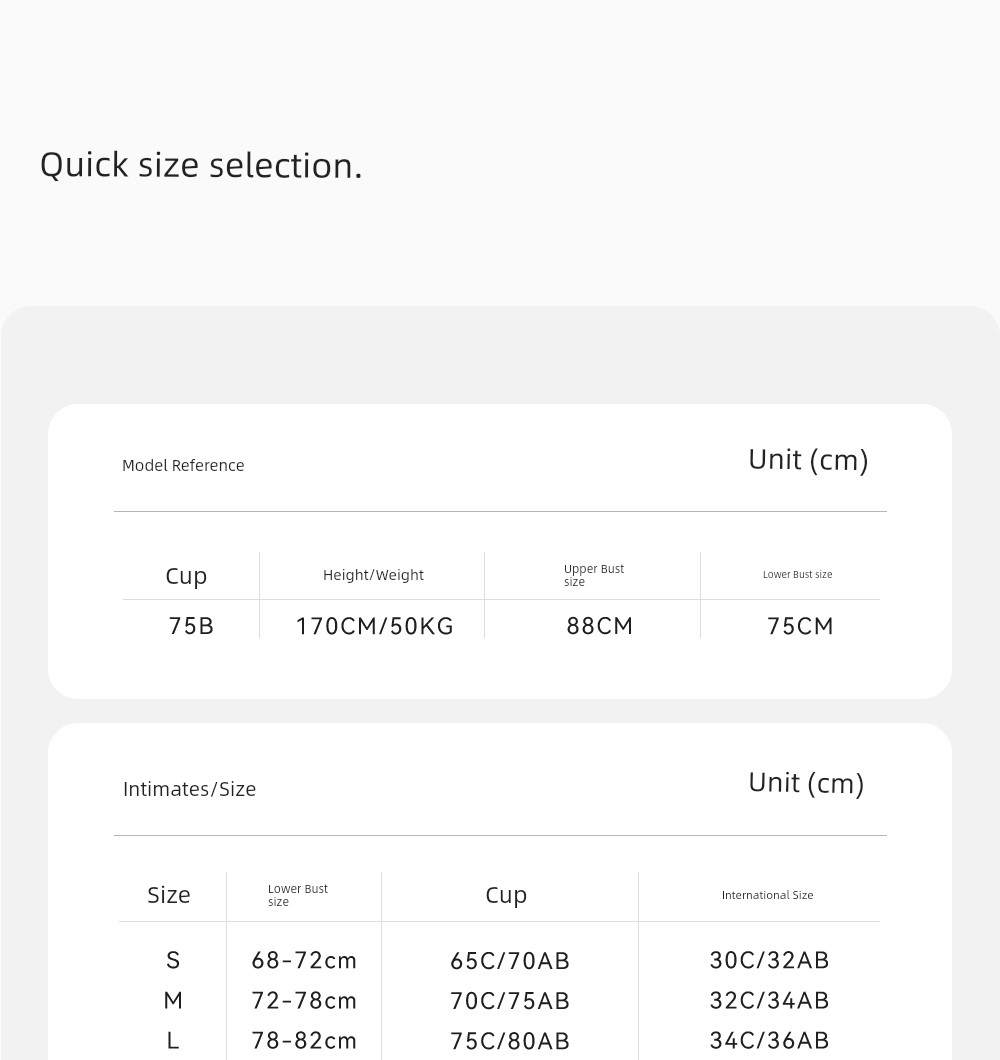The image size is (1000, 1060).
Task: Click the 30C/32AB international size
Action: [769, 961]
